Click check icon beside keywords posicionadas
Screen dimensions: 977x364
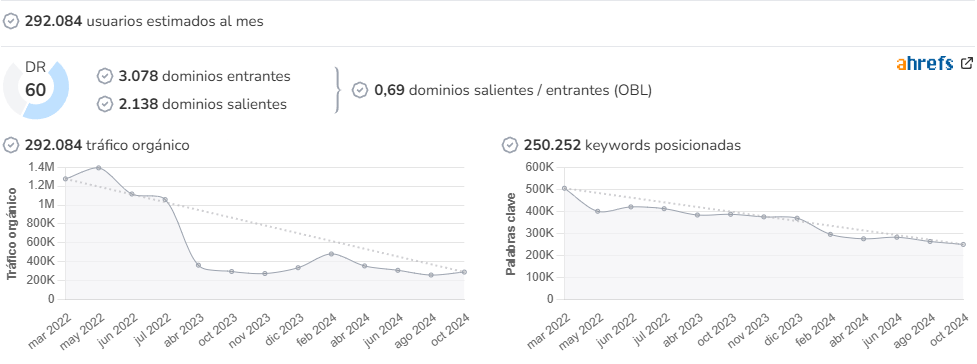[x=510, y=145]
